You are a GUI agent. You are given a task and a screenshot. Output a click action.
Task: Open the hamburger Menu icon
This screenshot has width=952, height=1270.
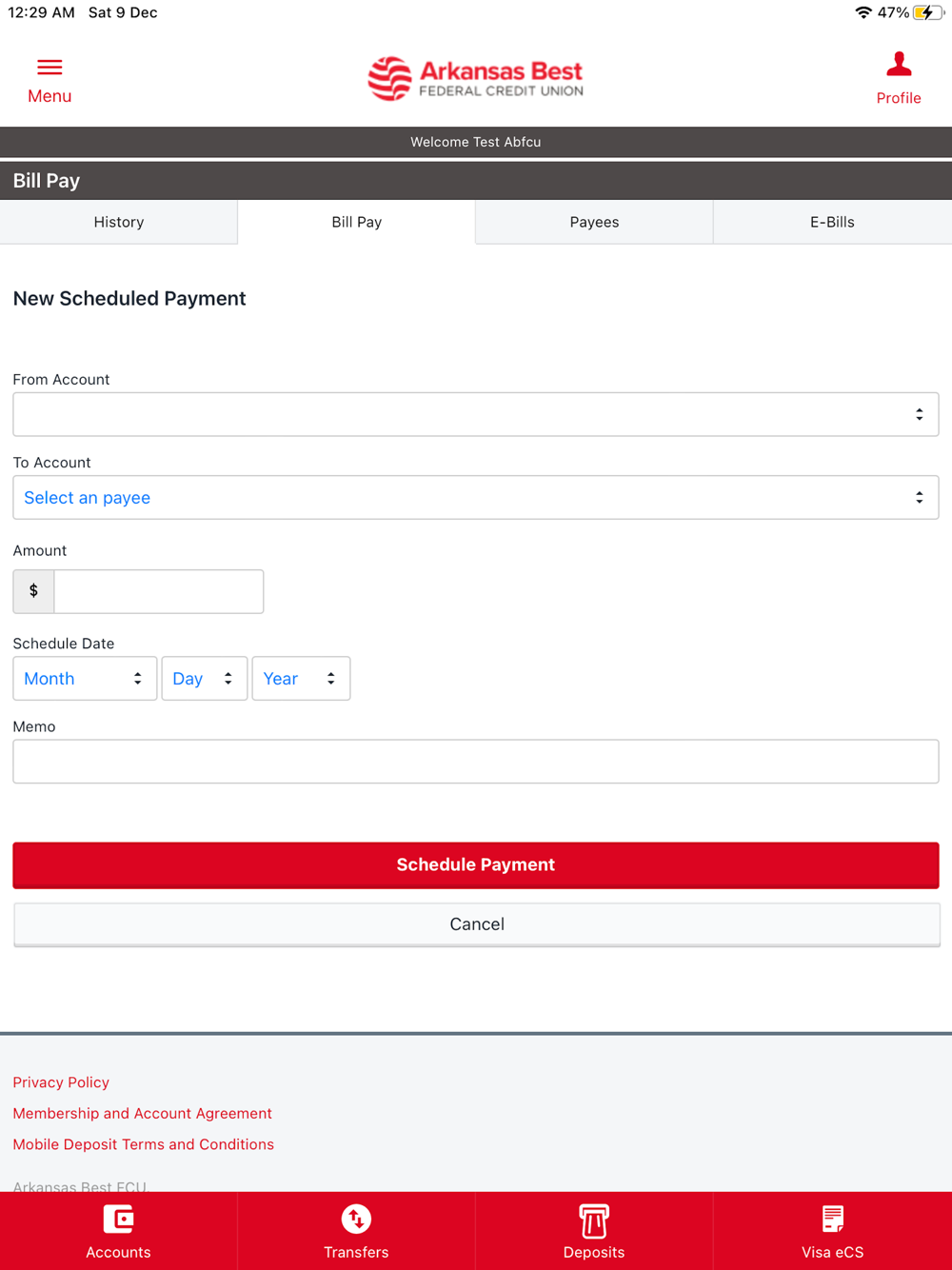[50, 68]
